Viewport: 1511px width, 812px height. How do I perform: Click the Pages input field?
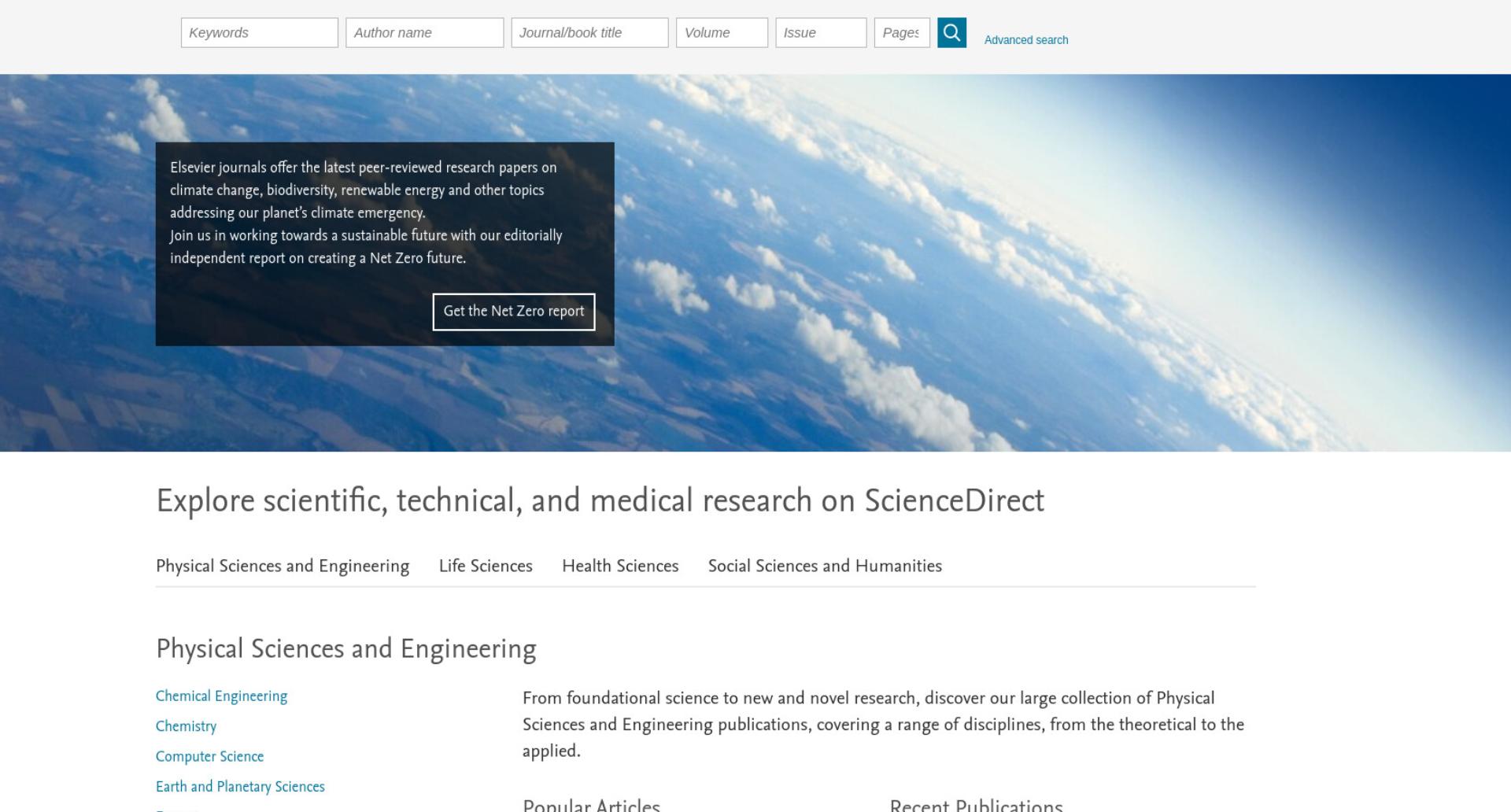(902, 33)
